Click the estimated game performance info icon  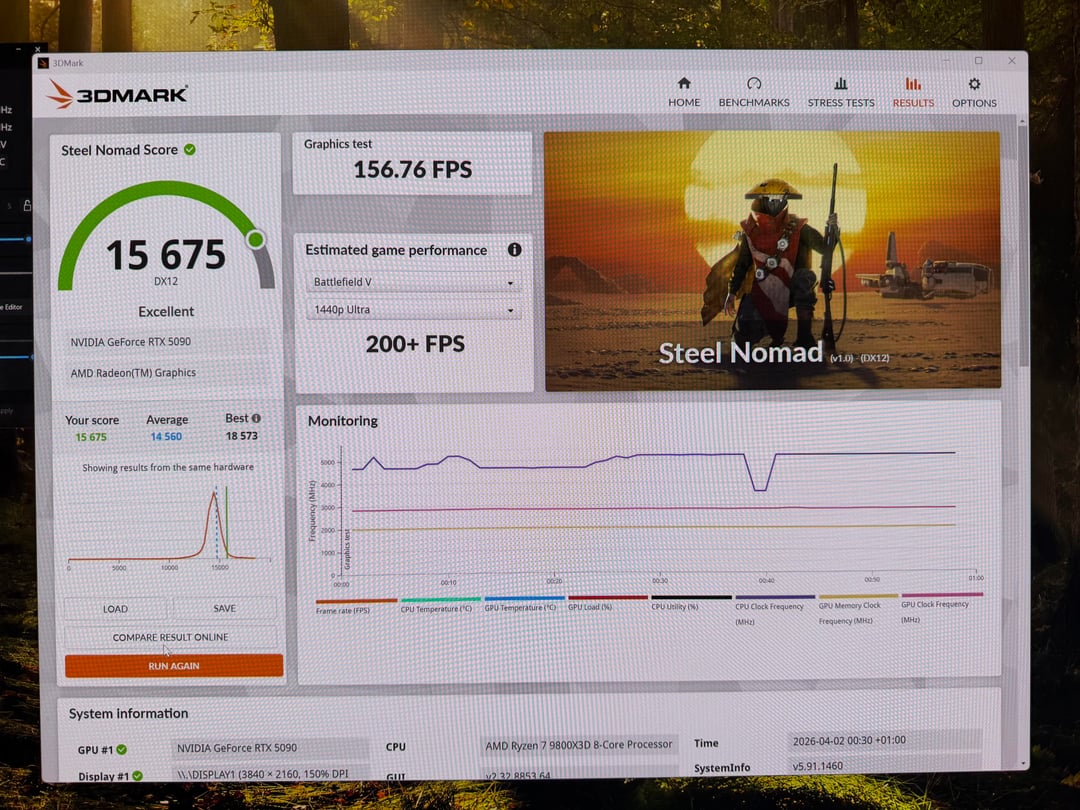coord(514,250)
